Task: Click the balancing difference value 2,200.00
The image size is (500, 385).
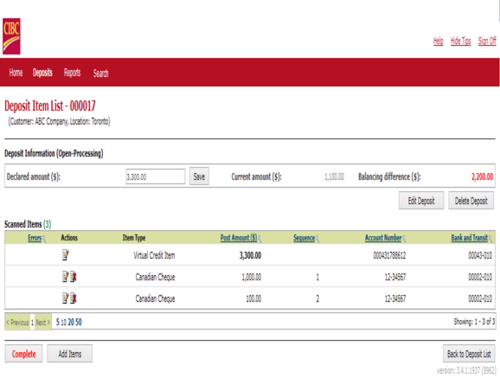Action: pyautogui.click(x=482, y=177)
